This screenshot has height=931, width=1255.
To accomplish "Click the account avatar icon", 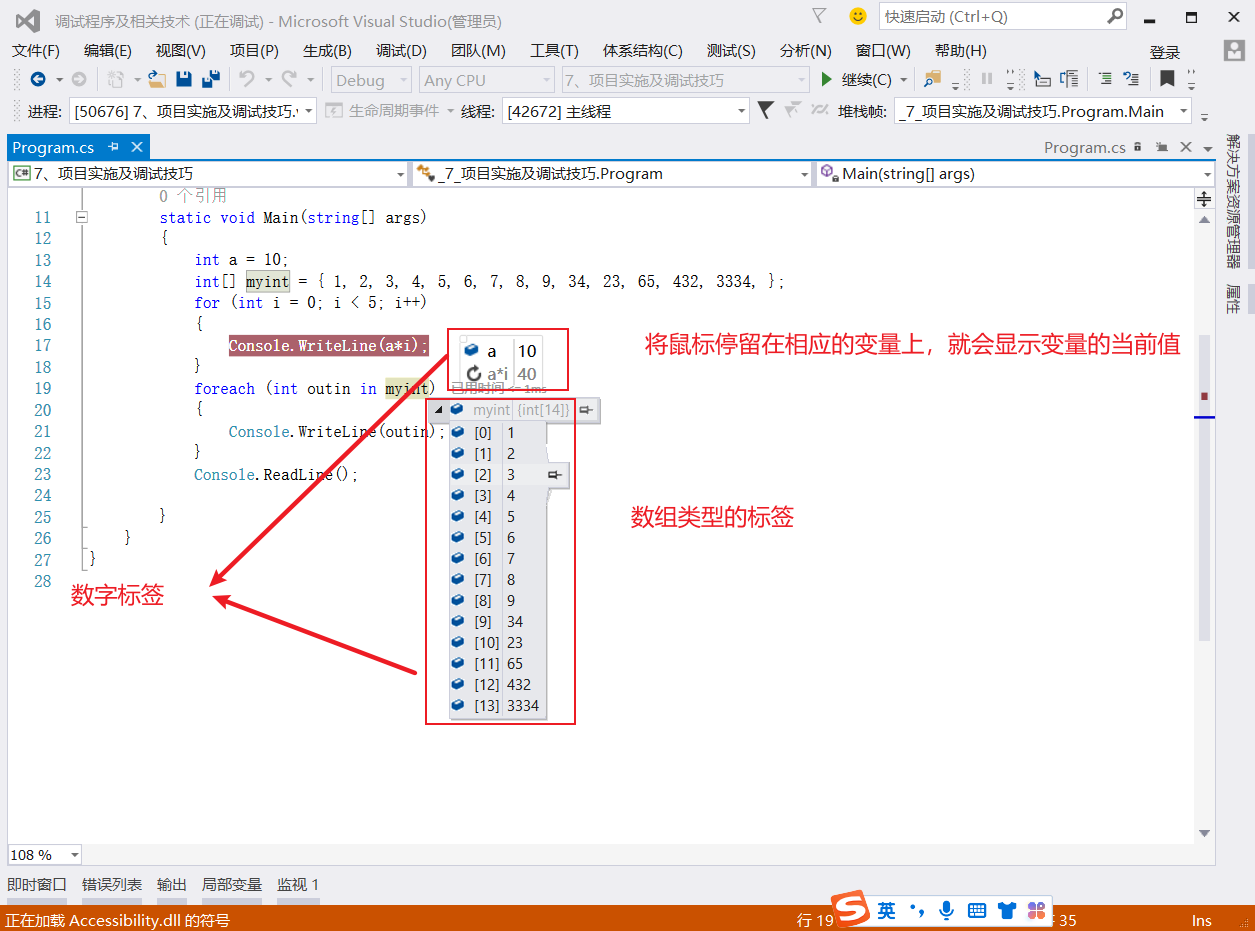I will (1234, 50).
